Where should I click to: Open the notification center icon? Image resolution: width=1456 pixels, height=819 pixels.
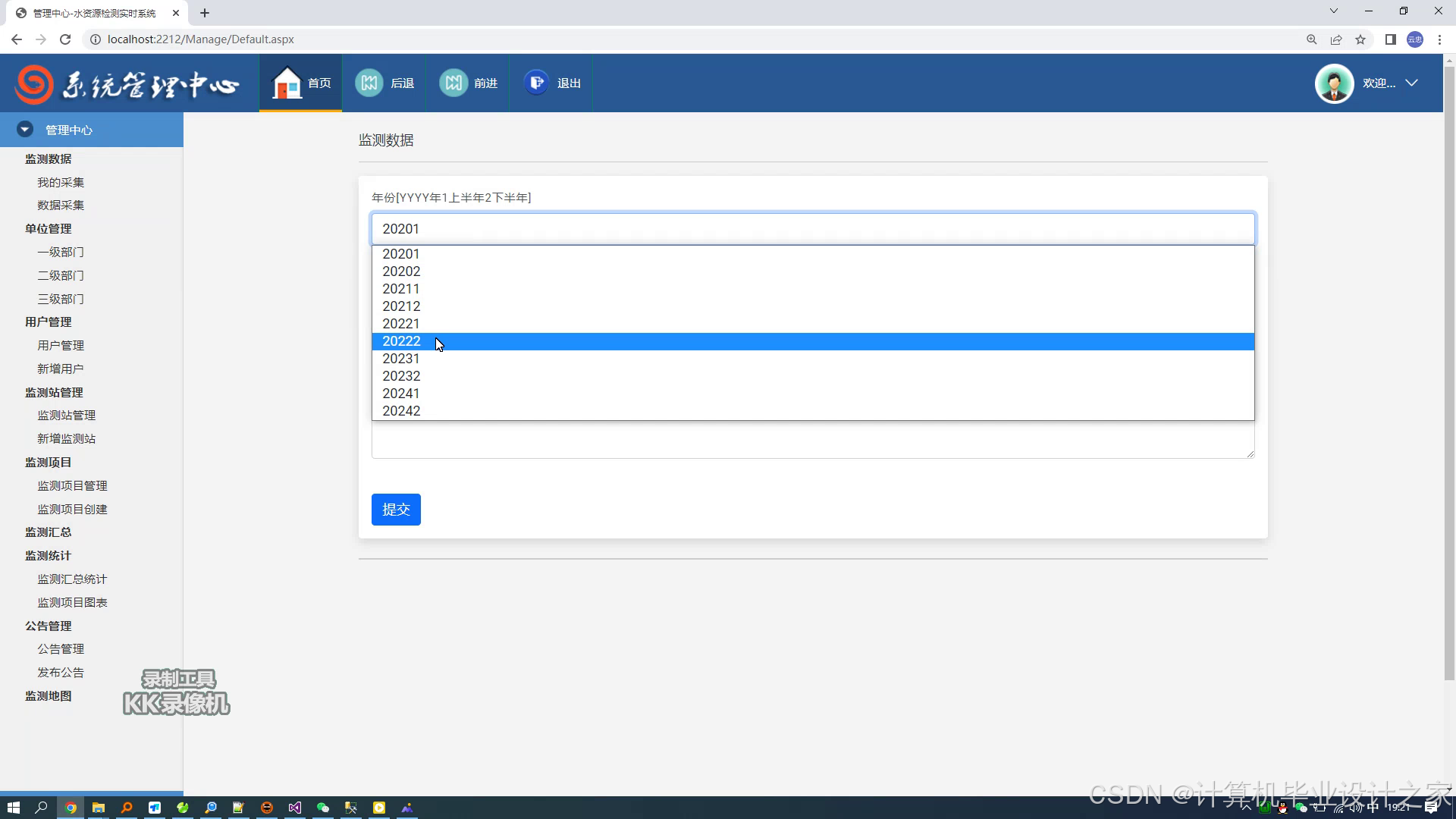(x=1431, y=808)
